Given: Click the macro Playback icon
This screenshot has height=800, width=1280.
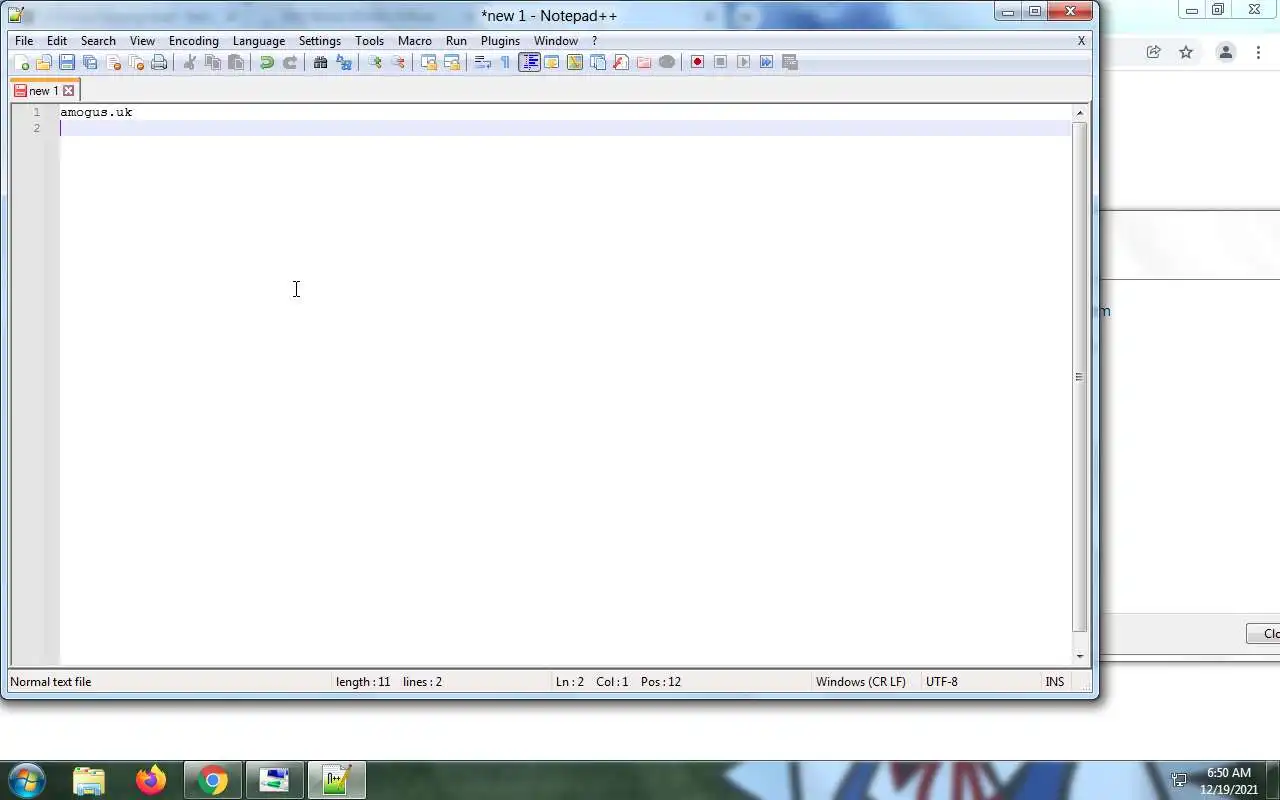Looking at the screenshot, I should [743, 62].
